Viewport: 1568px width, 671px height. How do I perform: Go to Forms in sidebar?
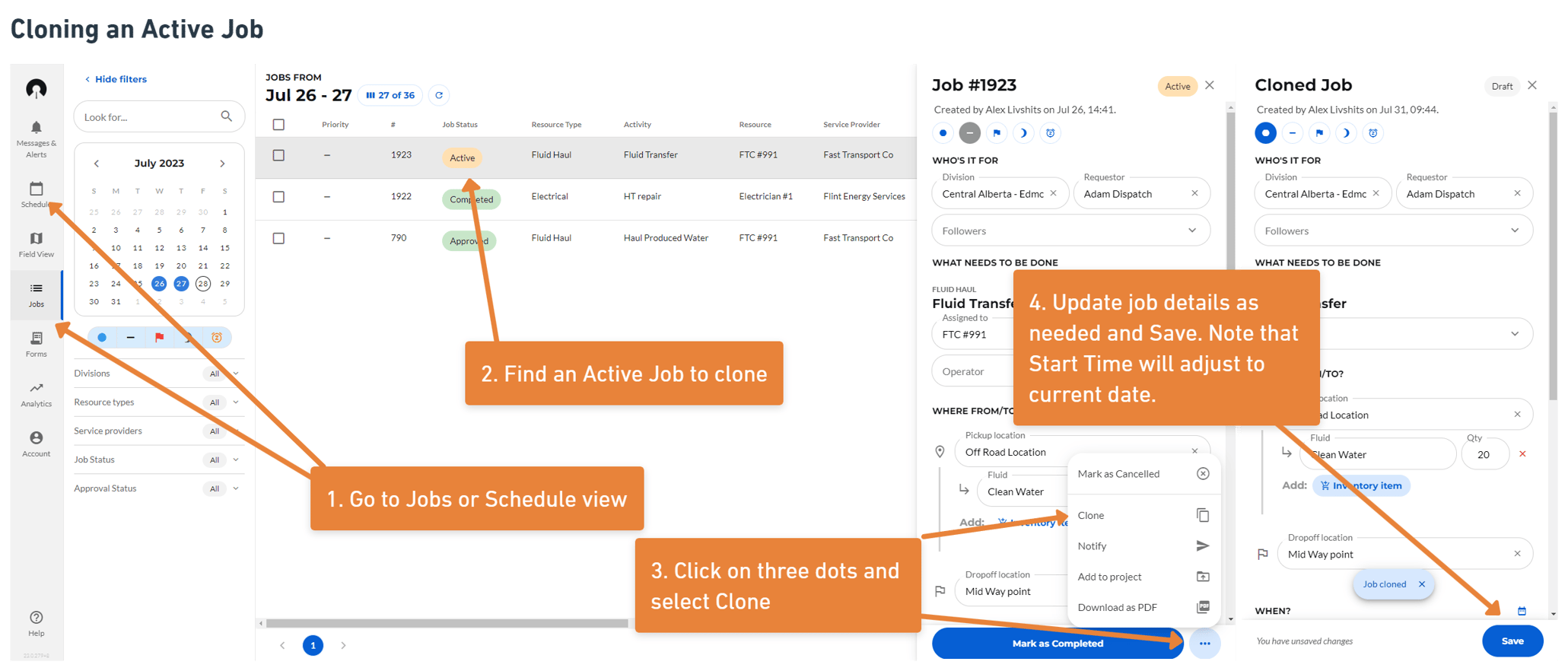click(36, 339)
